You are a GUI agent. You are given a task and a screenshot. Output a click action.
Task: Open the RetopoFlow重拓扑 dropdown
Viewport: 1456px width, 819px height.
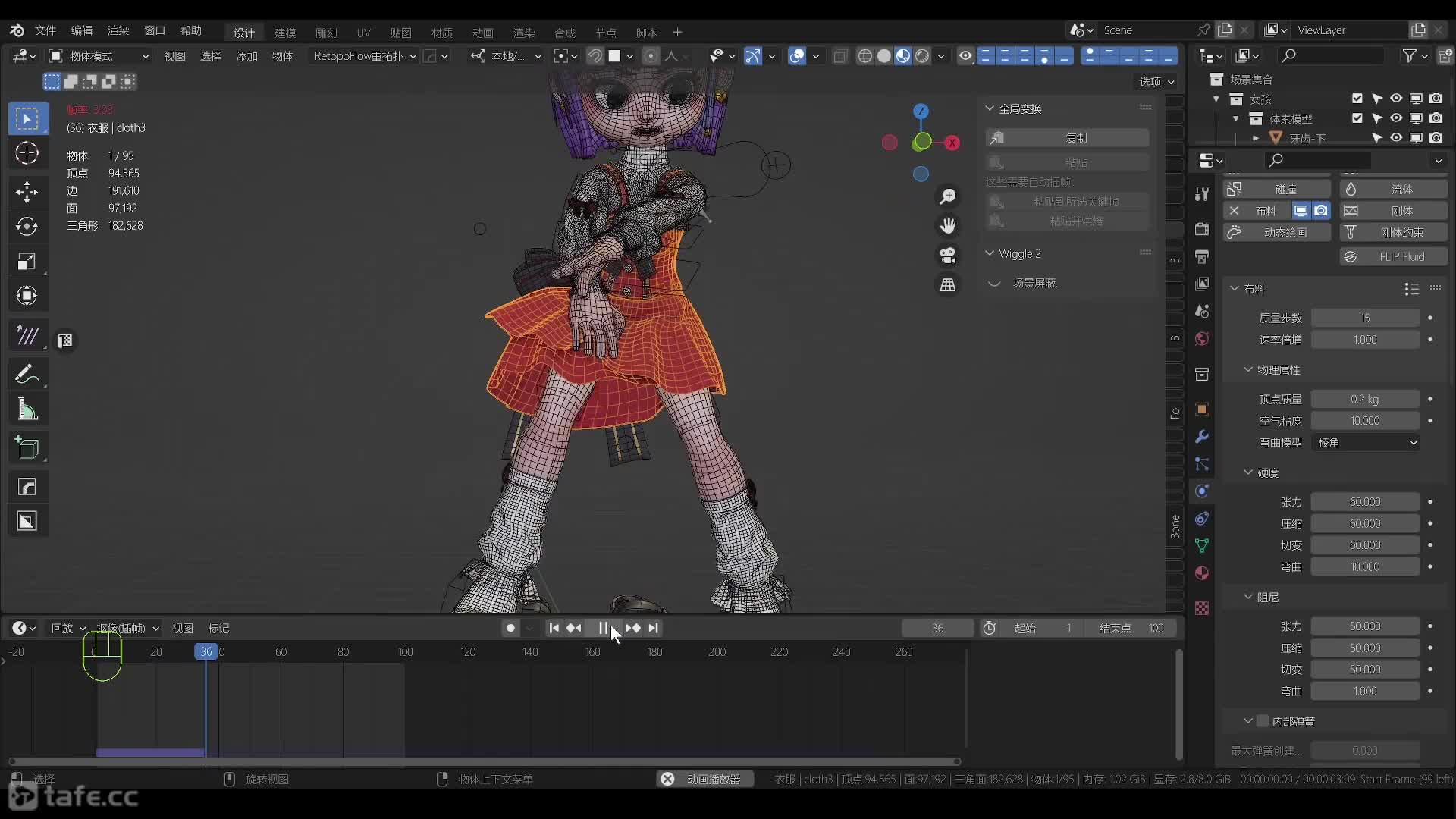pos(365,56)
